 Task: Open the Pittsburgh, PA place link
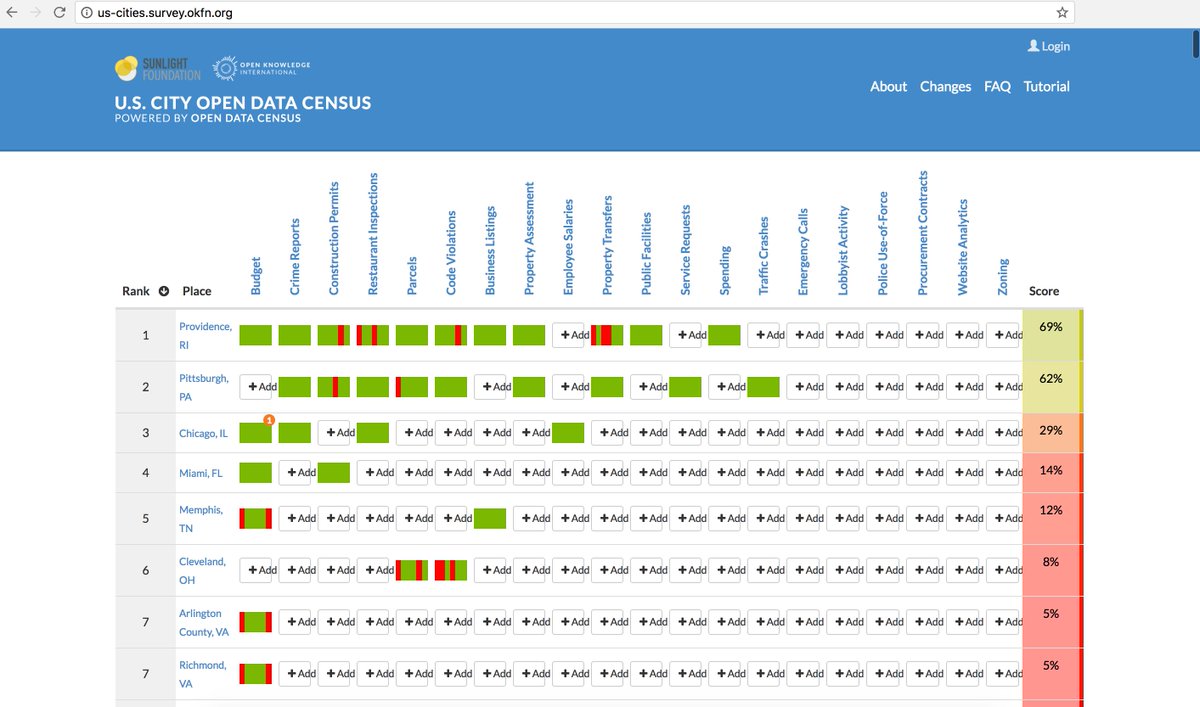point(204,387)
